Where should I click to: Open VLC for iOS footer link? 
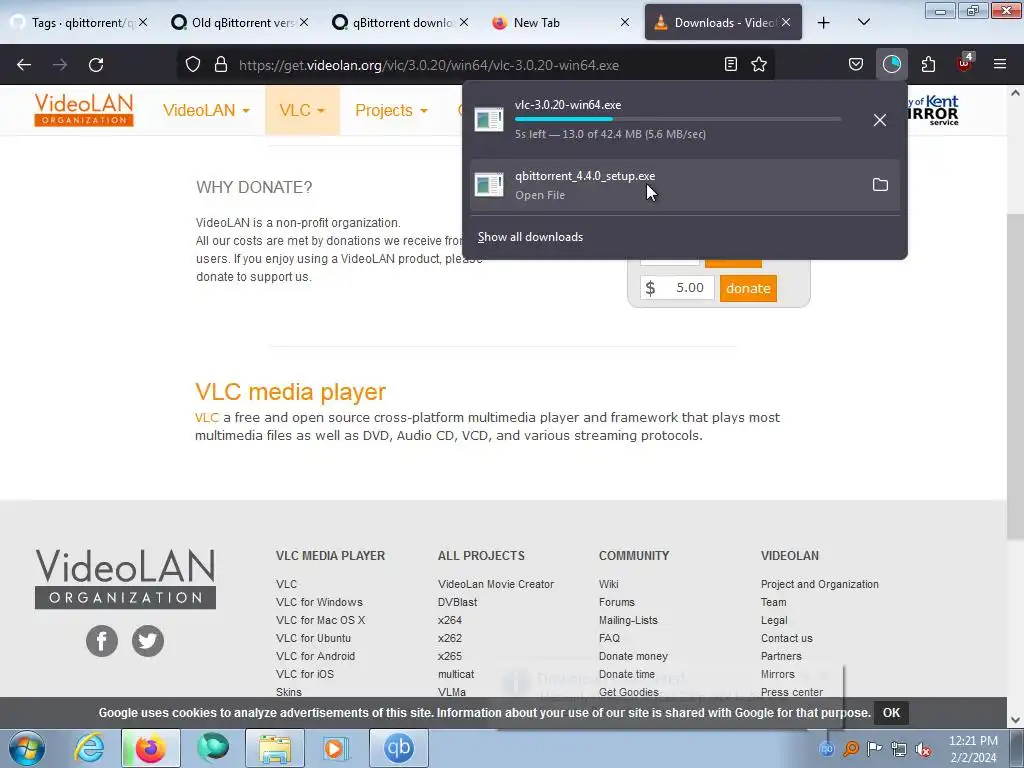tap(305, 674)
